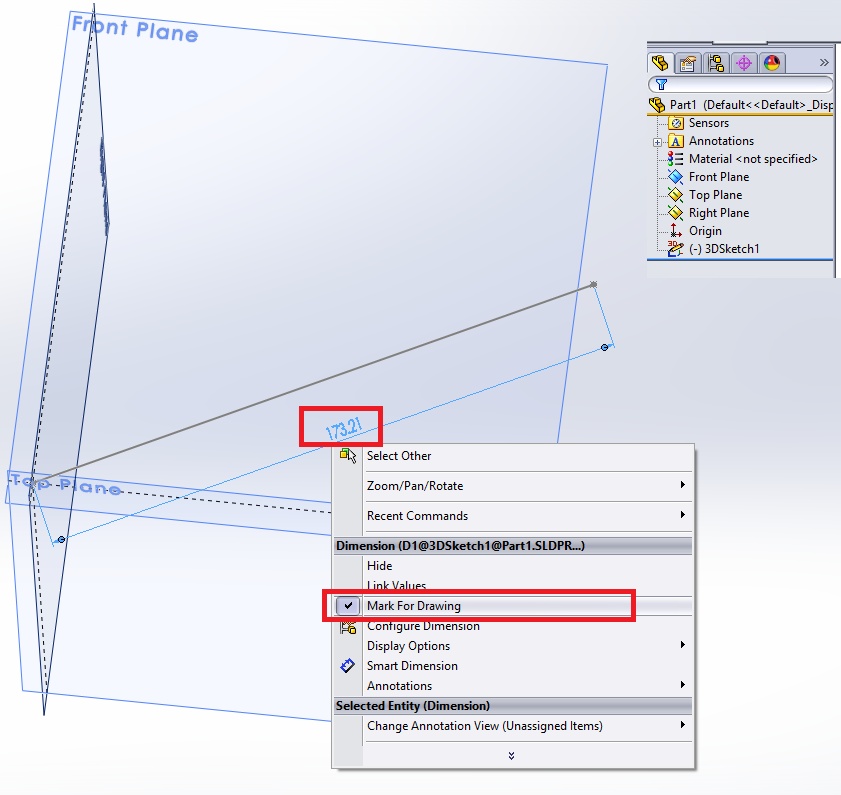Click the Front Plane icon in tree
Screen dimensions: 841x795
tap(675, 176)
